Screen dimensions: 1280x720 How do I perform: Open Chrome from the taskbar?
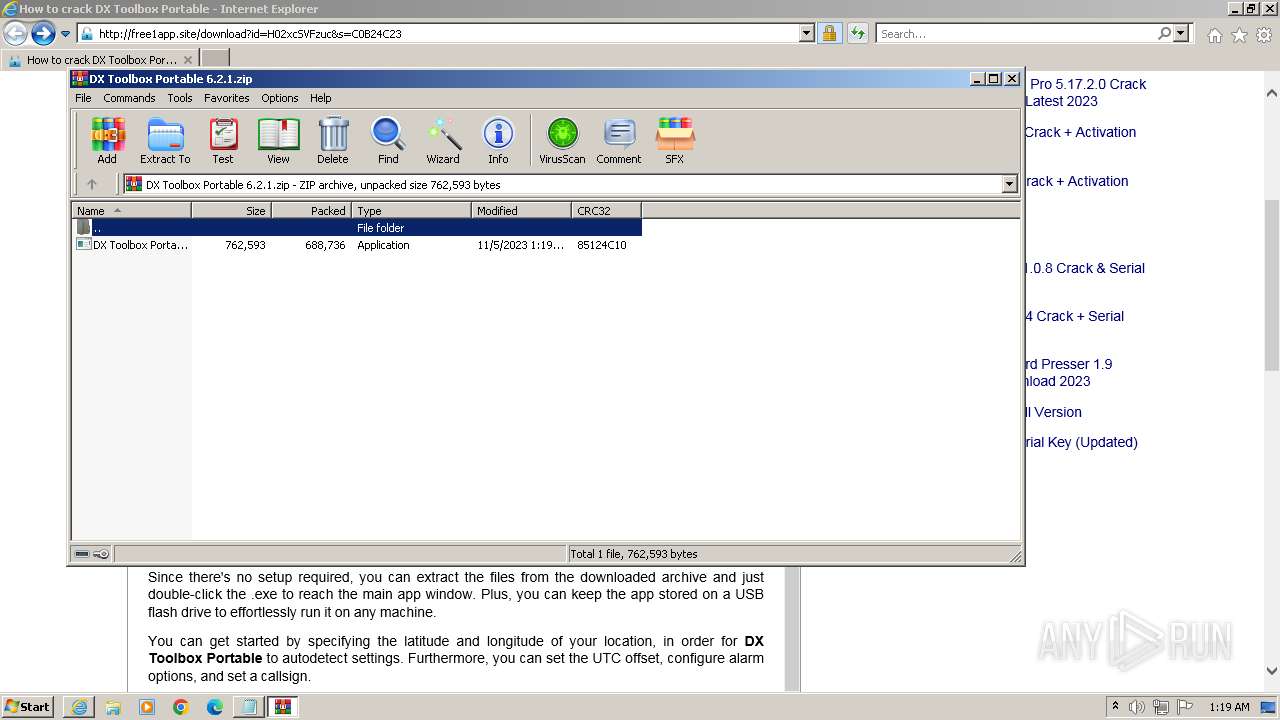pyautogui.click(x=181, y=707)
